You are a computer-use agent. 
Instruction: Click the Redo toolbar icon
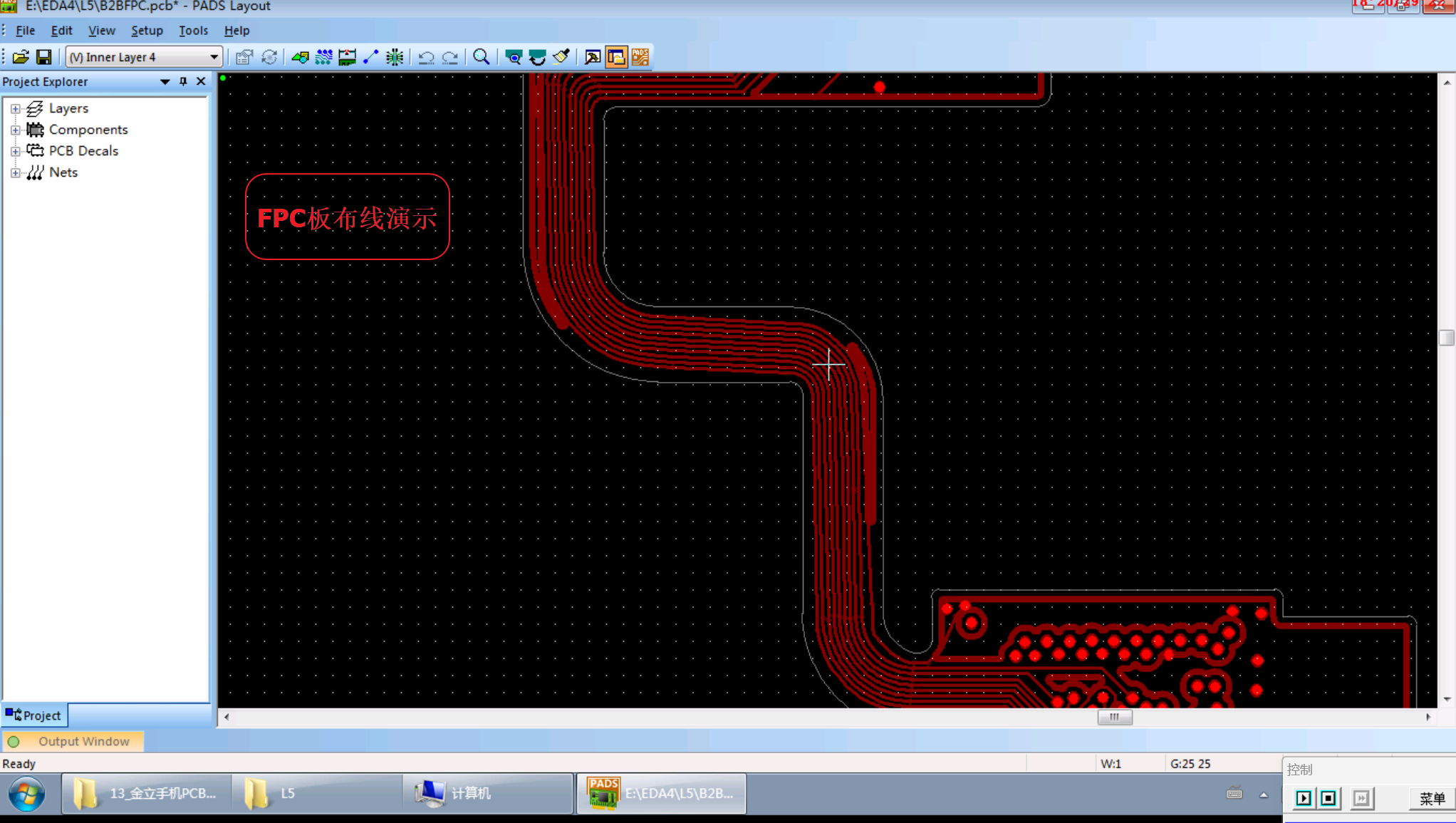click(x=450, y=57)
